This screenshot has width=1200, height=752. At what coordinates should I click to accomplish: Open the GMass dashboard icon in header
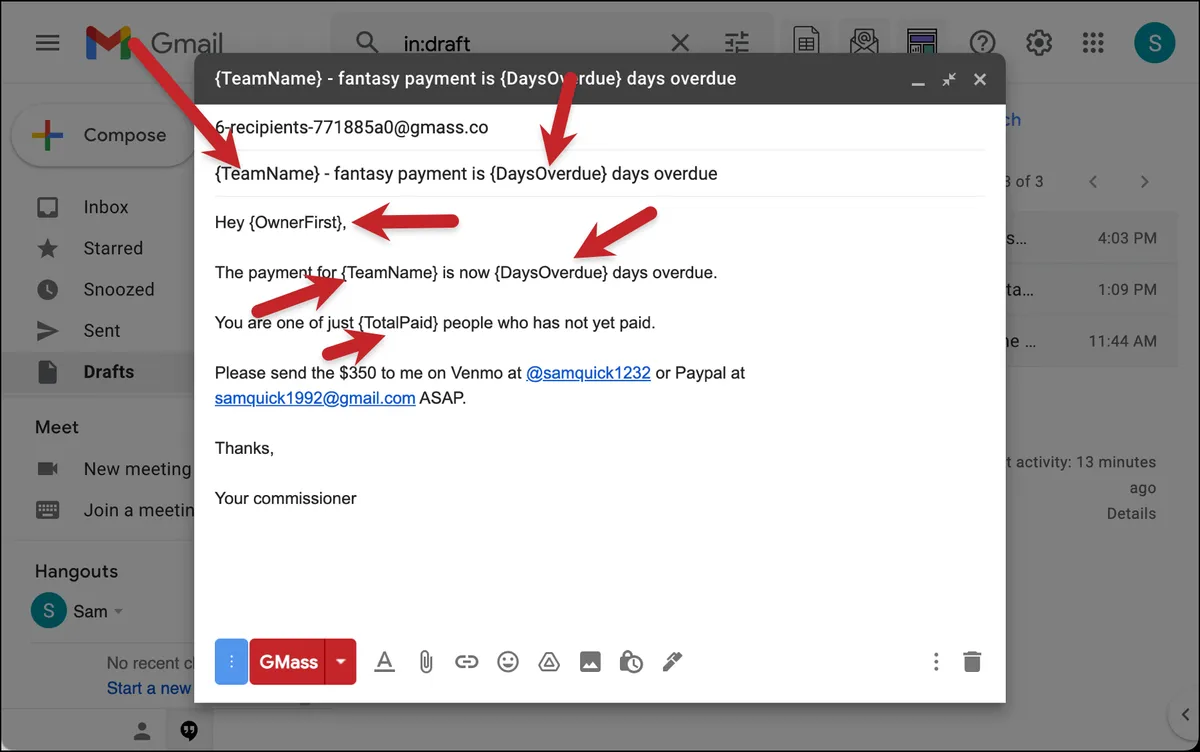[x=921, y=43]
